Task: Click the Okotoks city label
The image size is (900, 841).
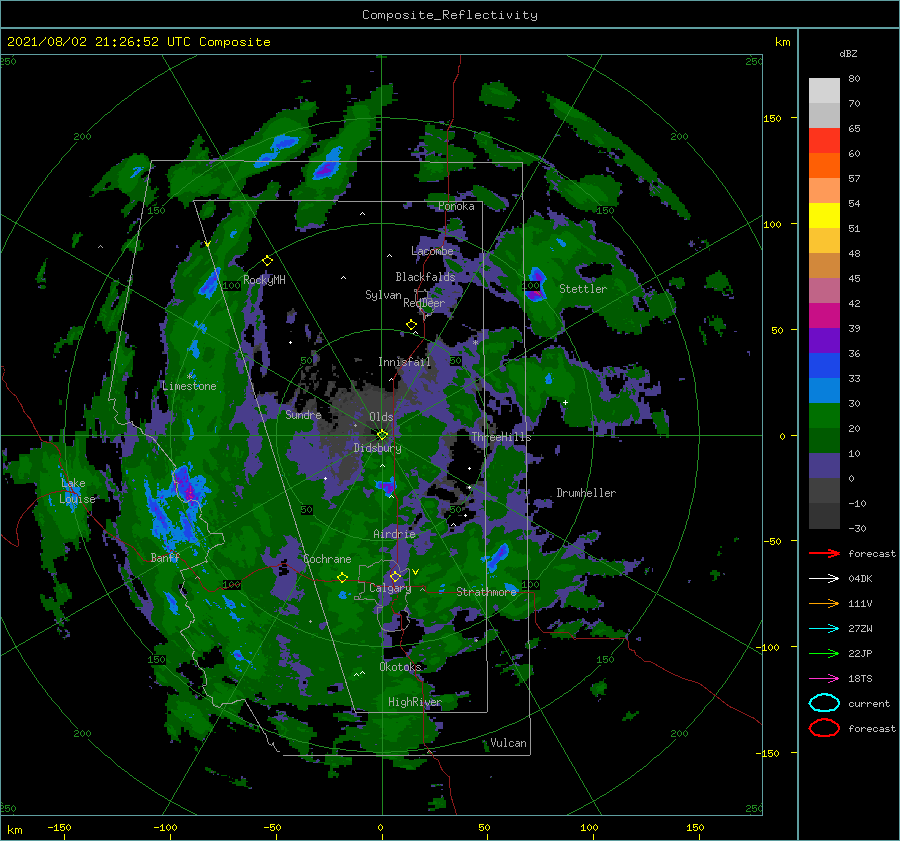Action: (400, 666)
